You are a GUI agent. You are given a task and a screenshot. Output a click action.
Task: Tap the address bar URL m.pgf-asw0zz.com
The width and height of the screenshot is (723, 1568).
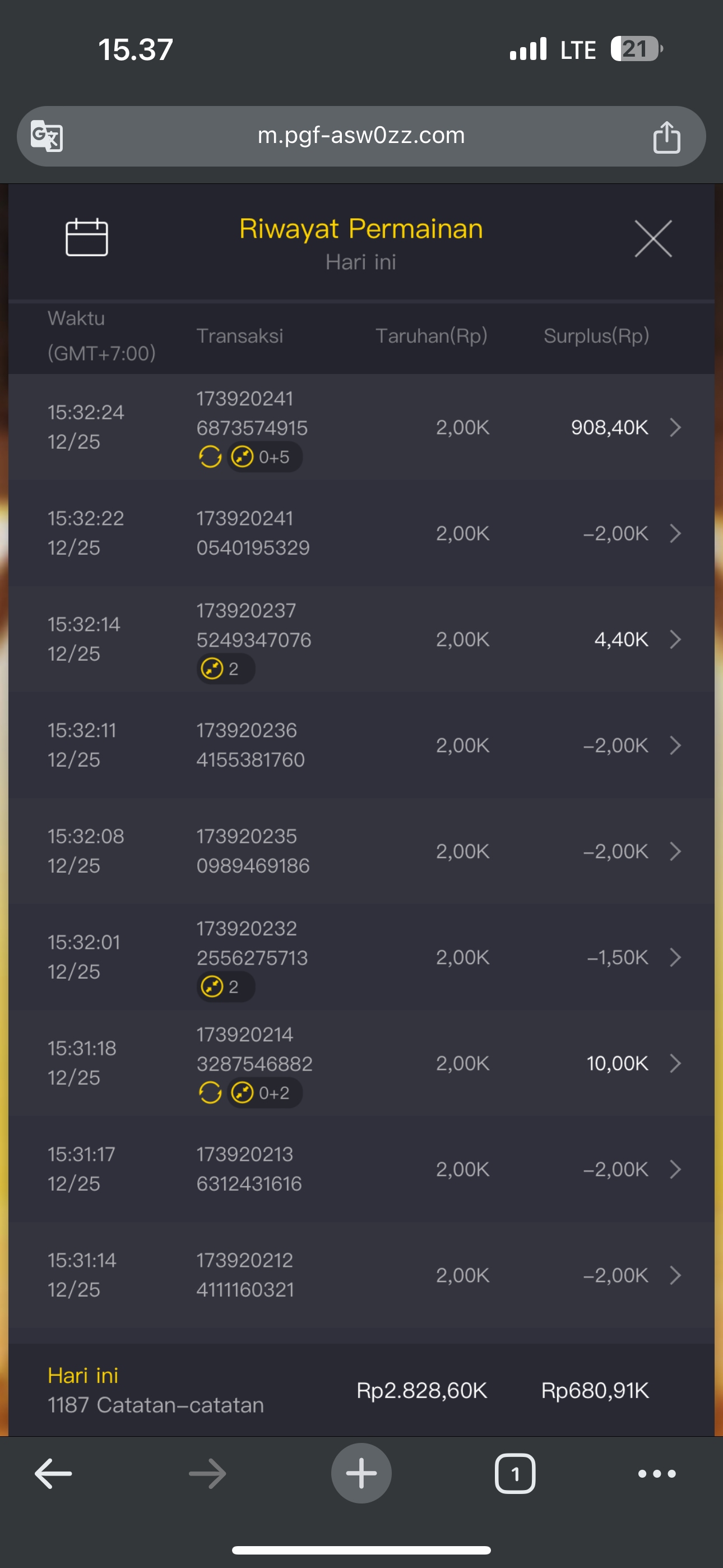tap(361, 135)
